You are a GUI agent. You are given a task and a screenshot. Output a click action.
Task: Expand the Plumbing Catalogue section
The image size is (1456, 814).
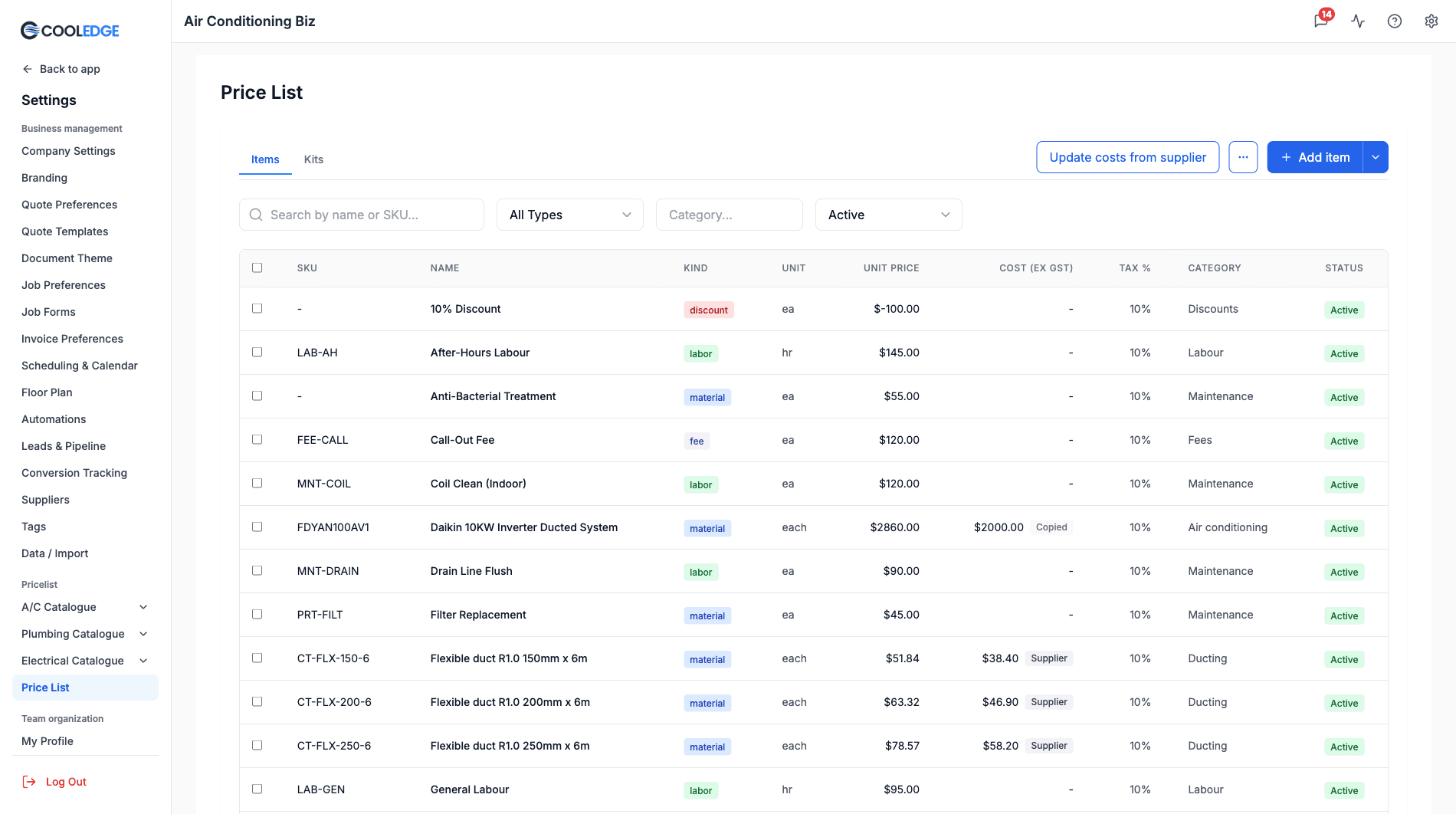pyautogui.click(x=143, y=634)
